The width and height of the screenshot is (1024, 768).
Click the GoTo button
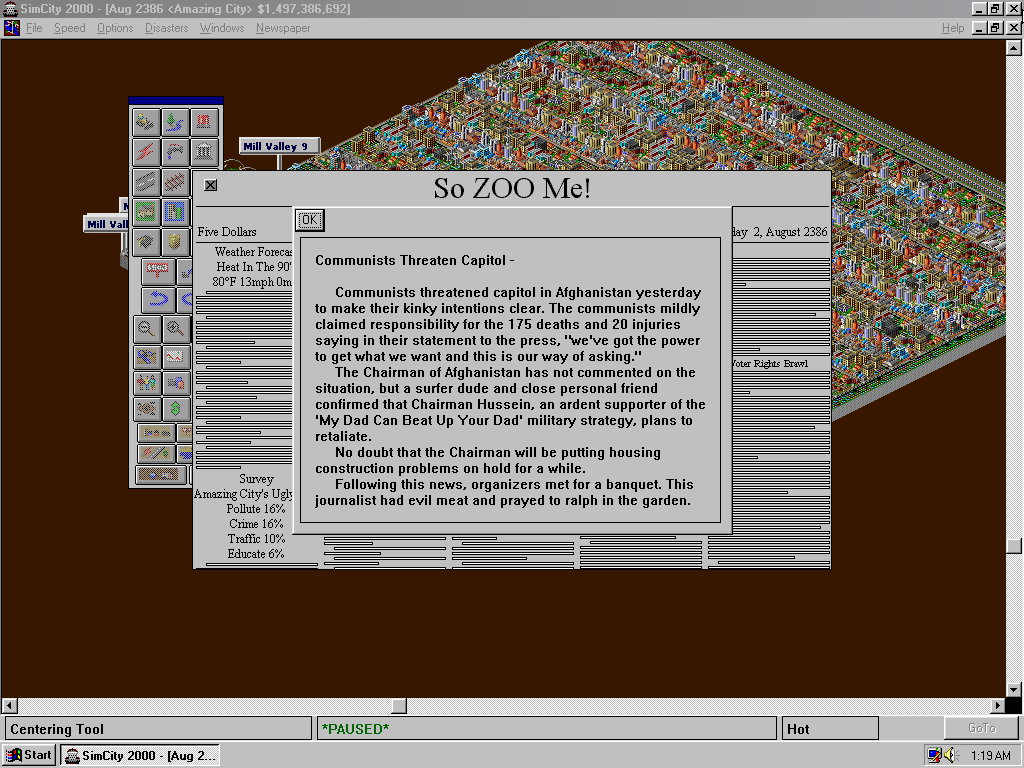(982, 728)
